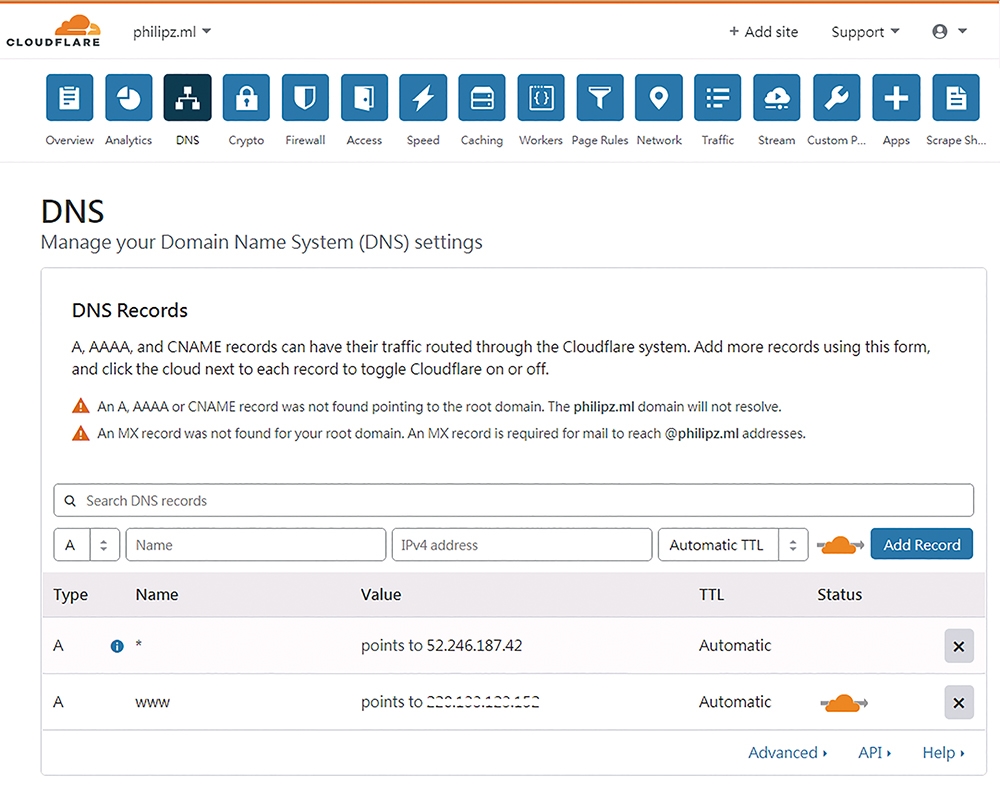
Task: Open the record type A dropdown
Action: click(87, 545)
